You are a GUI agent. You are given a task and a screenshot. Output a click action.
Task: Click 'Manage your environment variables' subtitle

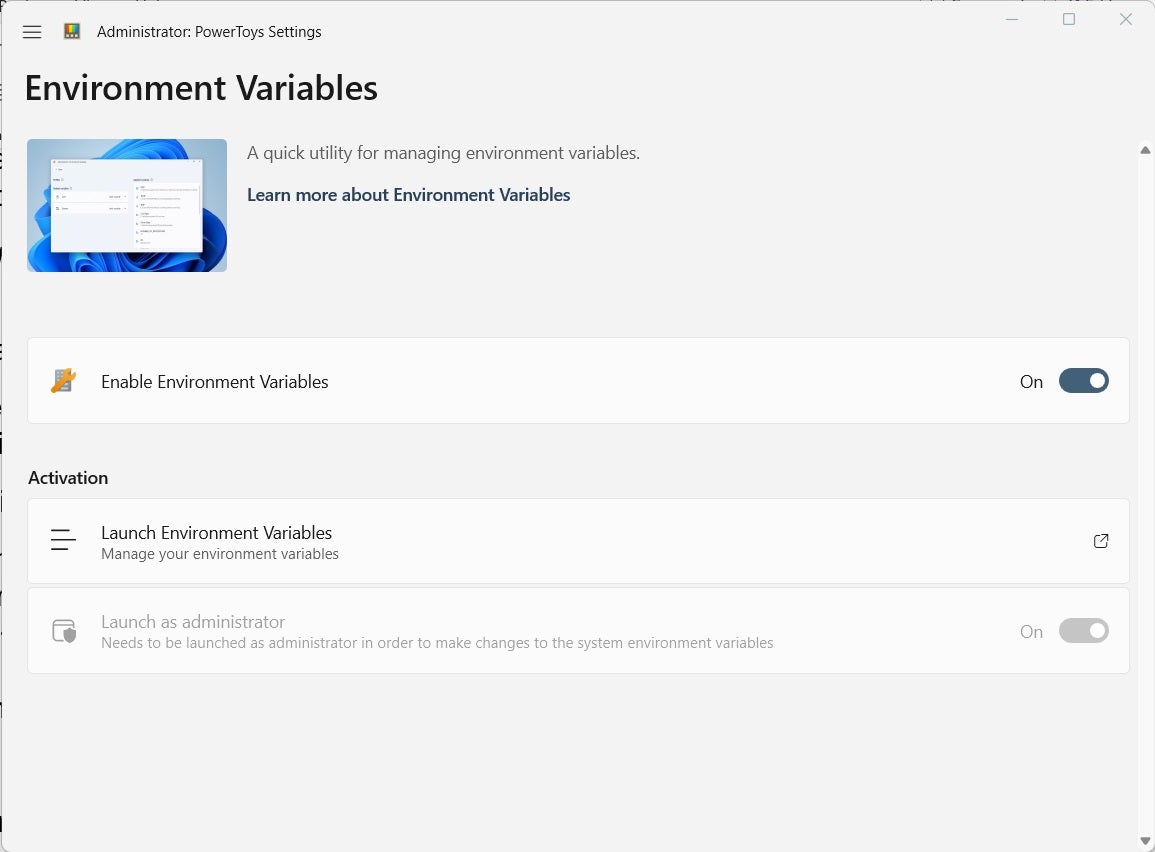click(x=220, y=554)
